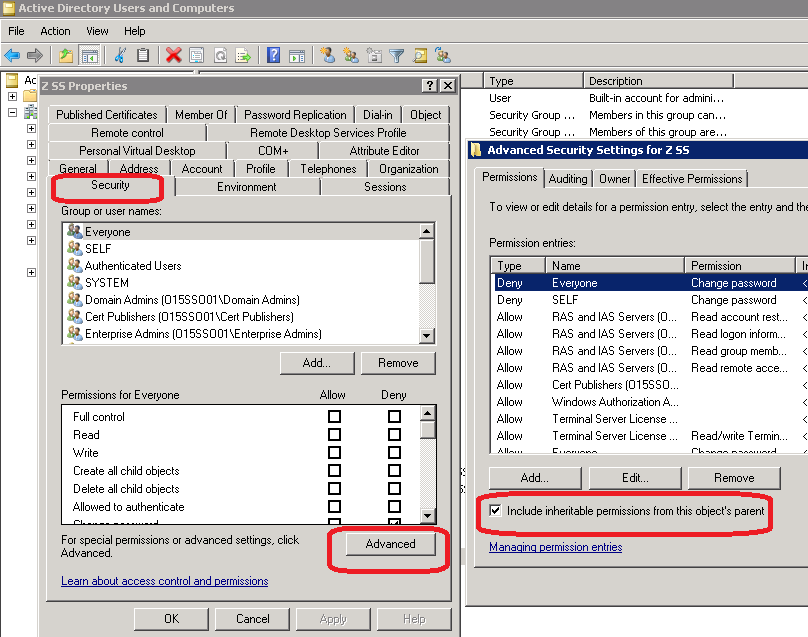Go up one level with folder icon
Image resolution: width=808 pixels, height=637 pixels.
tap(65, 55)
